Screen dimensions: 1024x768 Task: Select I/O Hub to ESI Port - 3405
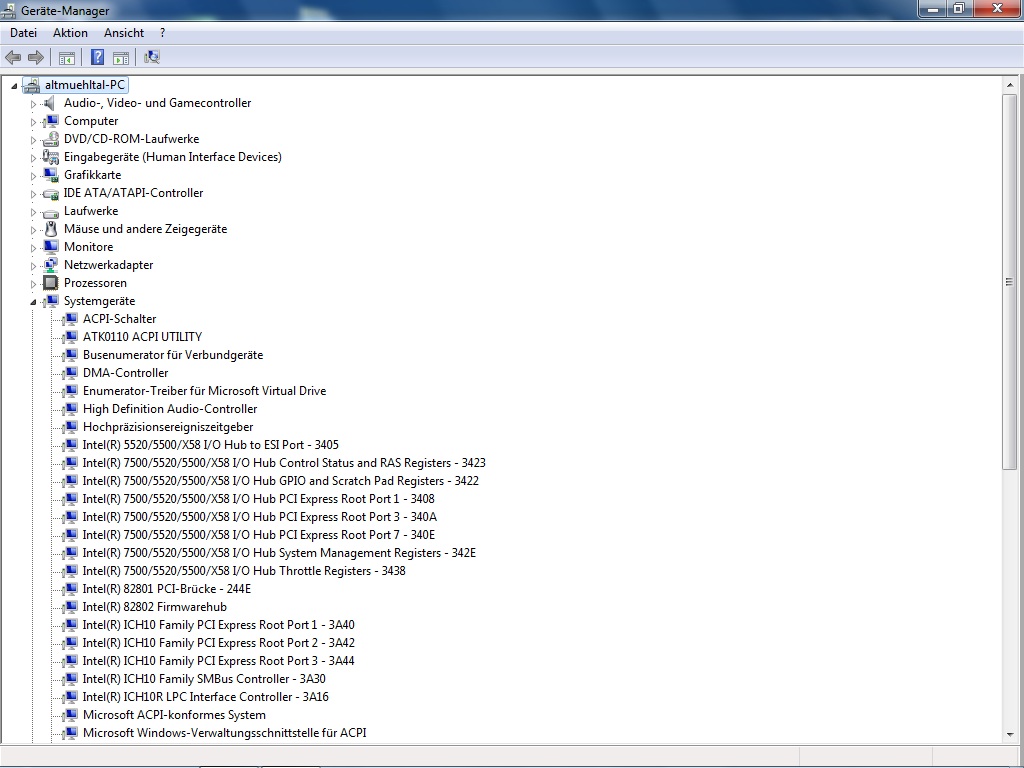(210, 445)
